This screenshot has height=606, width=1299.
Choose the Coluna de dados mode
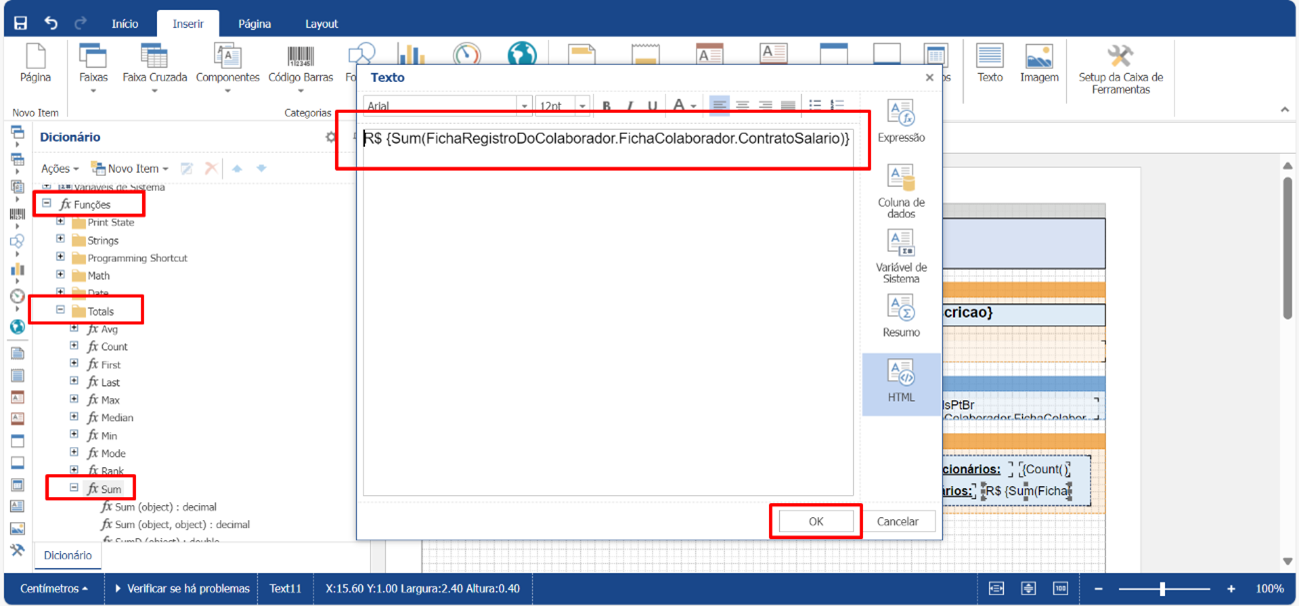pyautogui.click(x=901, y=191)
